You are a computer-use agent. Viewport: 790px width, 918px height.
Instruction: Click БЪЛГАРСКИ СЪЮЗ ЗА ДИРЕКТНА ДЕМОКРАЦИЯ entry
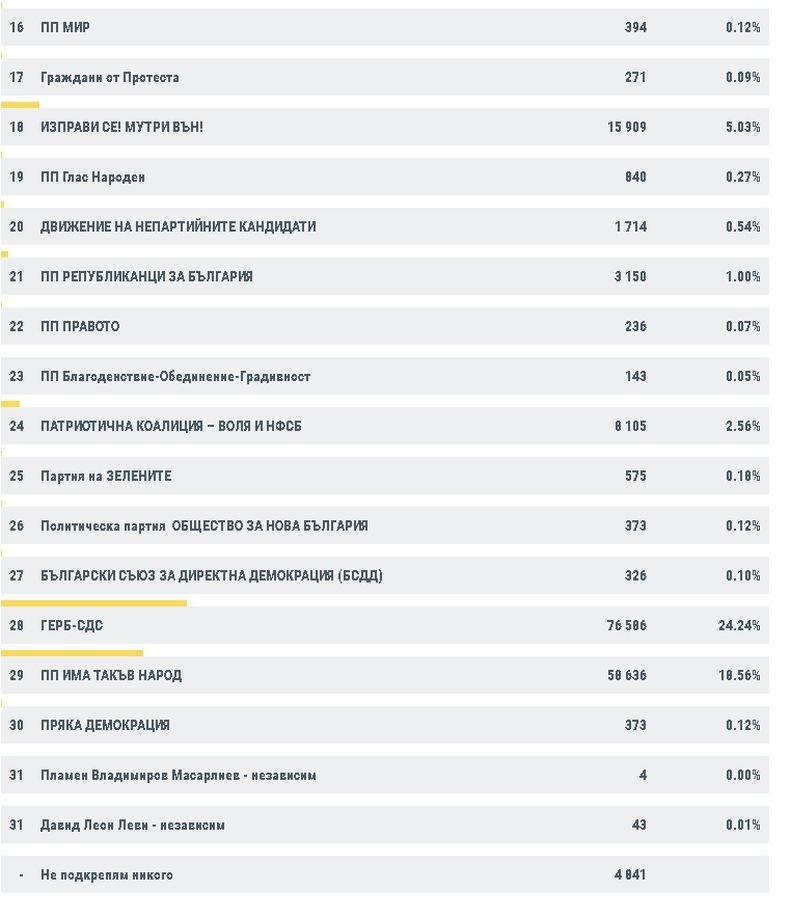pyautogui.click(x=211, y=576)
